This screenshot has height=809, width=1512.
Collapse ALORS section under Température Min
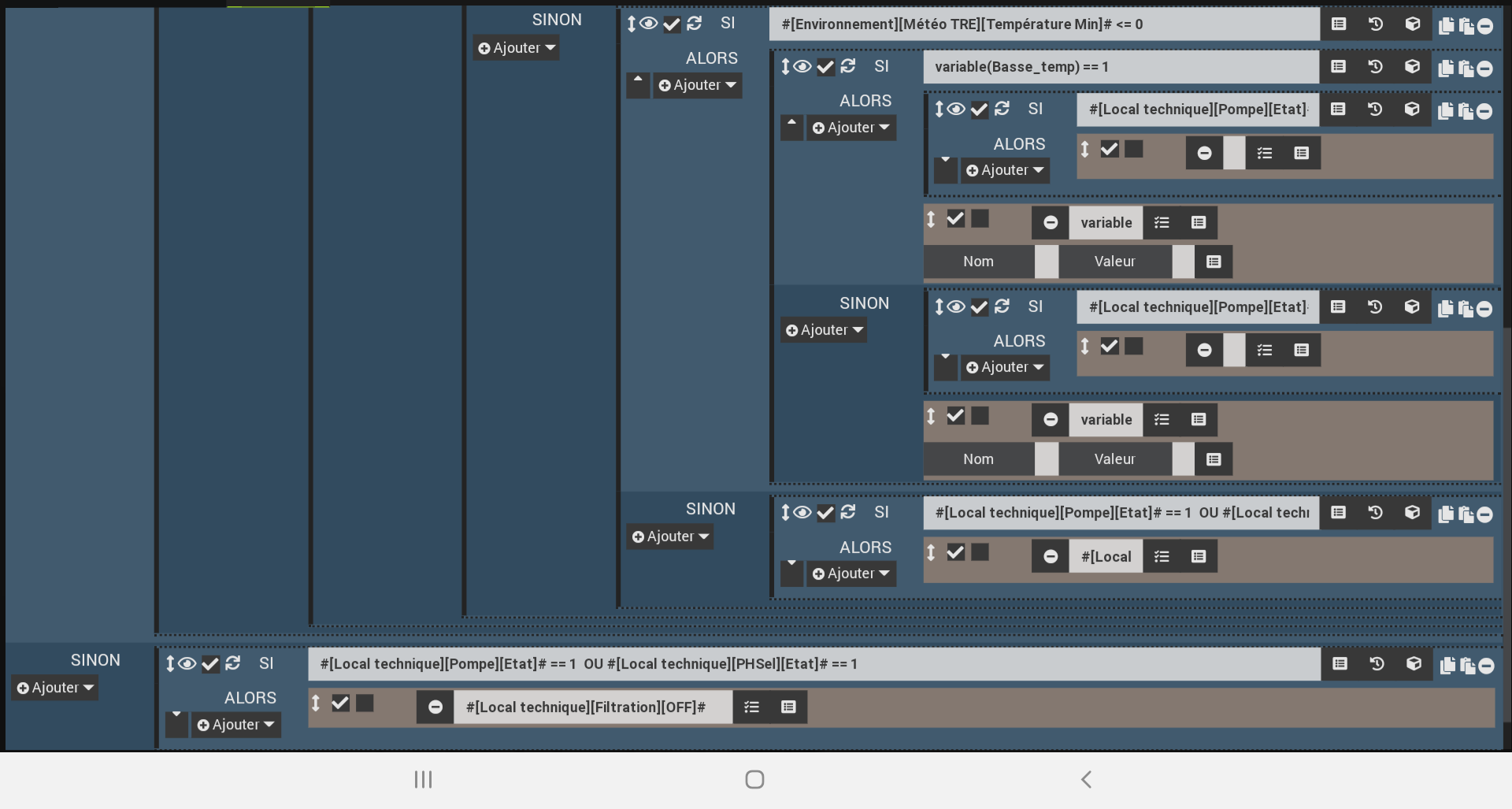point(638,85)
